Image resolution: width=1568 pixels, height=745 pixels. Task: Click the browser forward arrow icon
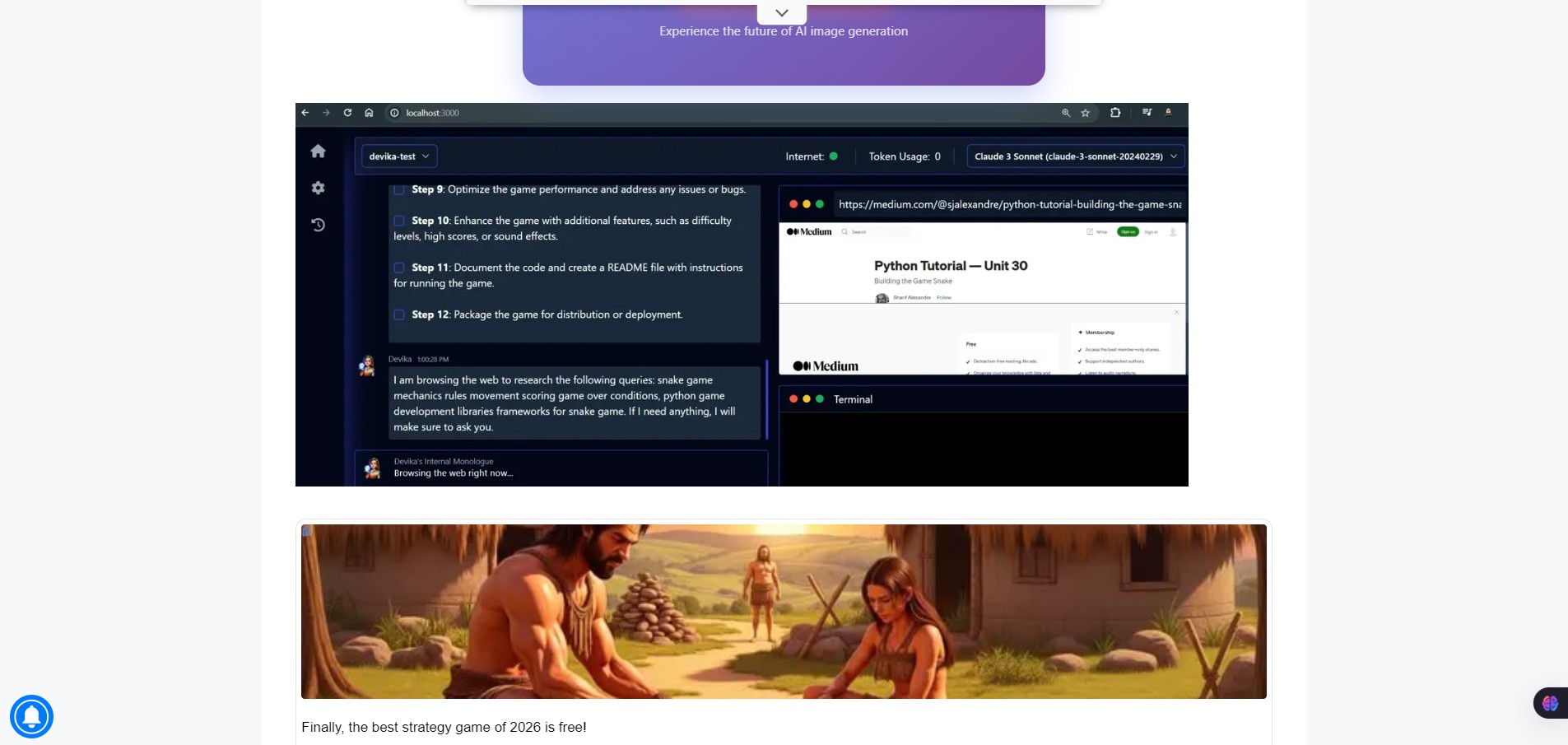click(x=326, y=113)
